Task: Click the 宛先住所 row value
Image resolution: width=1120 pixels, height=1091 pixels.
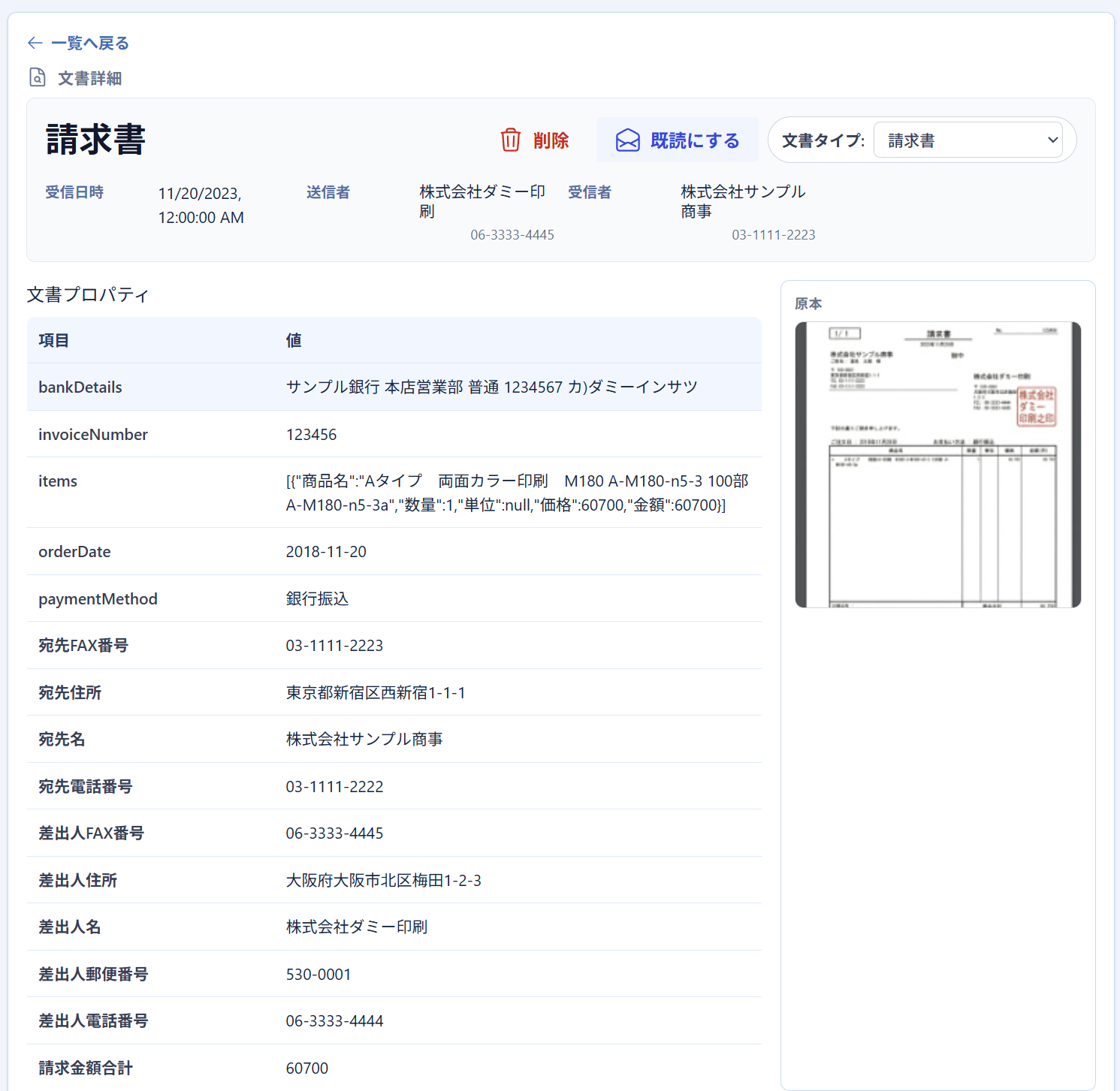Action: coord(375,692)
